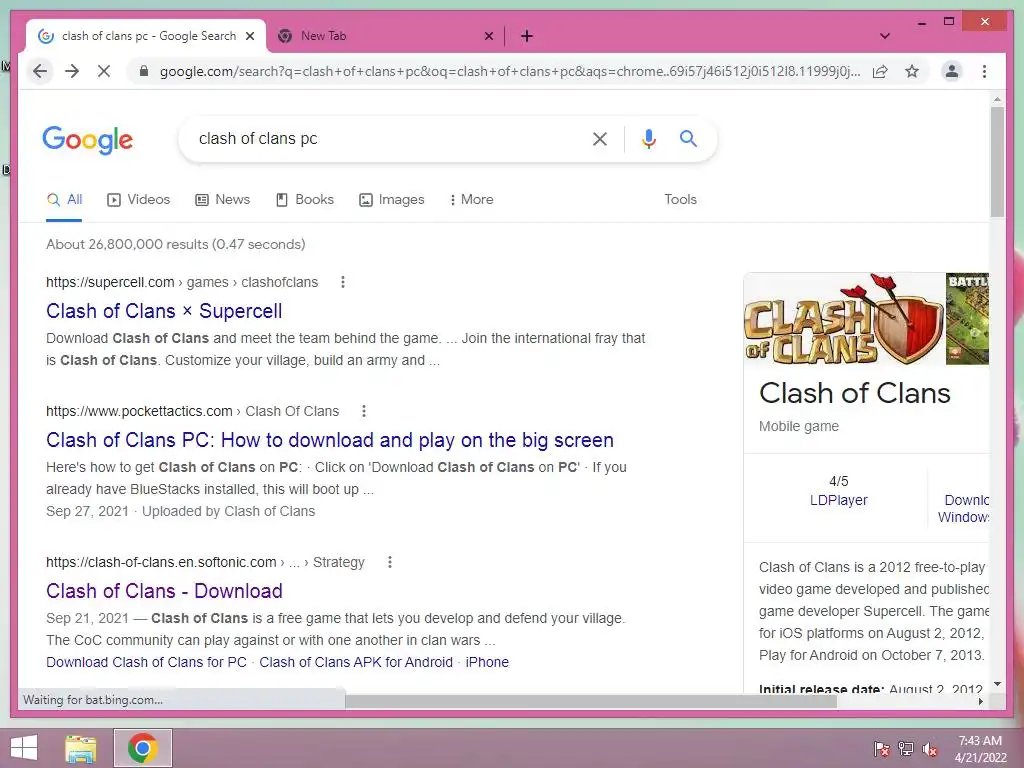Image resolution: width=1024 pixels, height=768 pixels.
Task: Follow 'Clash of Clans APK for Android' sublink
Action: (356, 662)
